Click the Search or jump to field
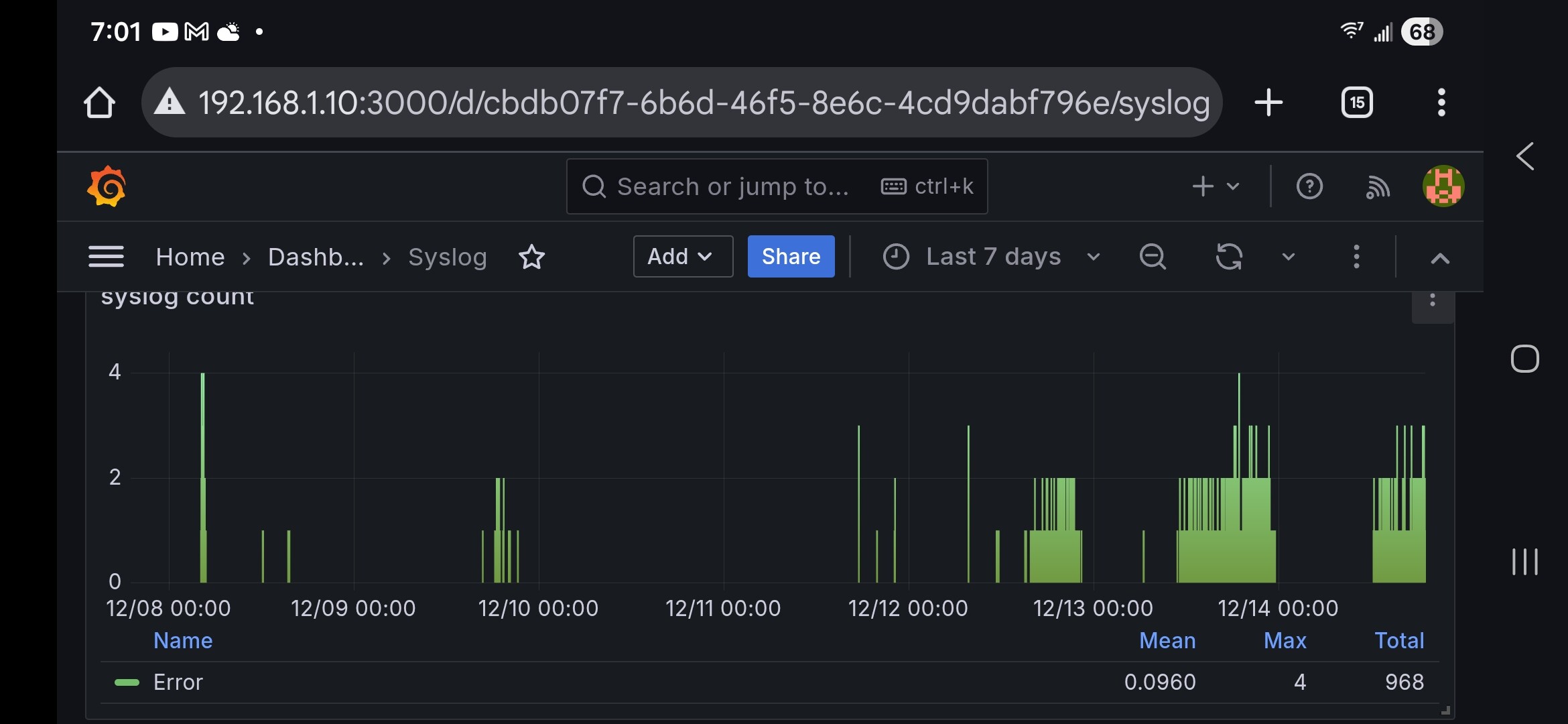Viewport: 1568px width, 724px height. (730, 186)
